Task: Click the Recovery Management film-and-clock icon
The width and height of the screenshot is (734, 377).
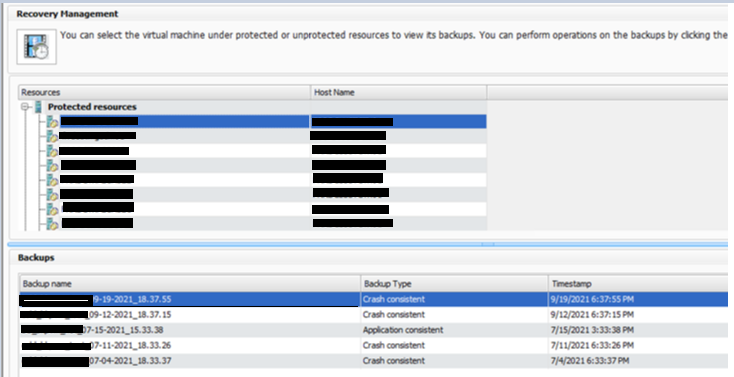Action: 37,47
